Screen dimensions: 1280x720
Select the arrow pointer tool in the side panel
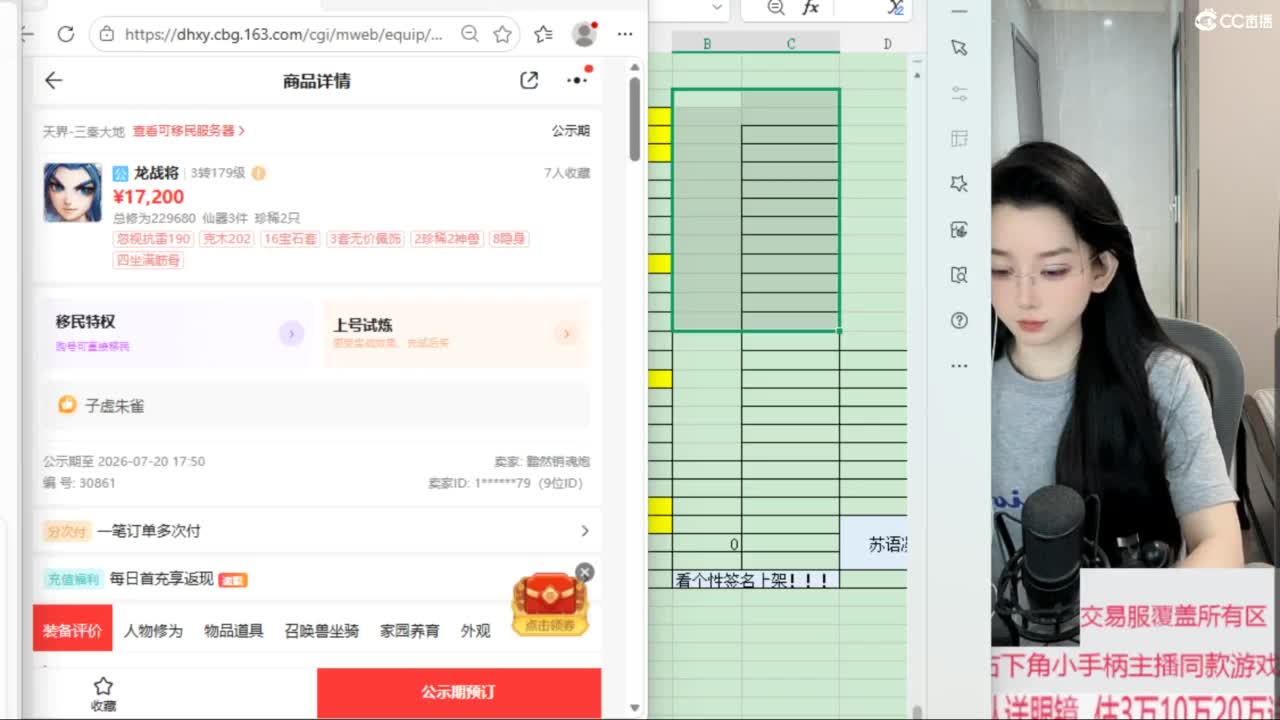[x=959, y=47]
